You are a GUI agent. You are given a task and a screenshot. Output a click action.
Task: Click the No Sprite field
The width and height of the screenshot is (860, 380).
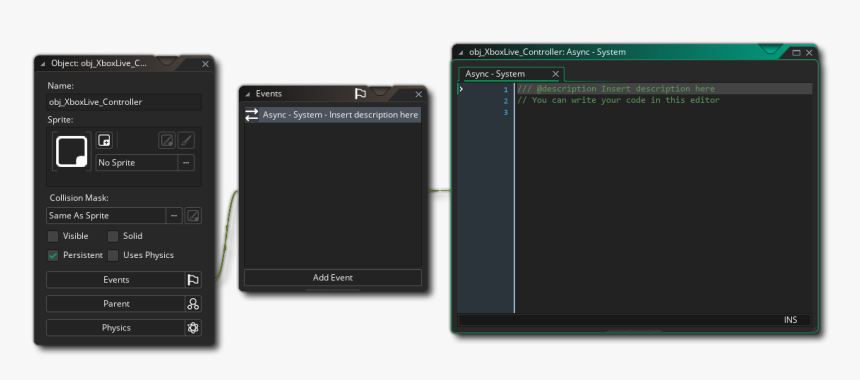[x=137, y=163]
